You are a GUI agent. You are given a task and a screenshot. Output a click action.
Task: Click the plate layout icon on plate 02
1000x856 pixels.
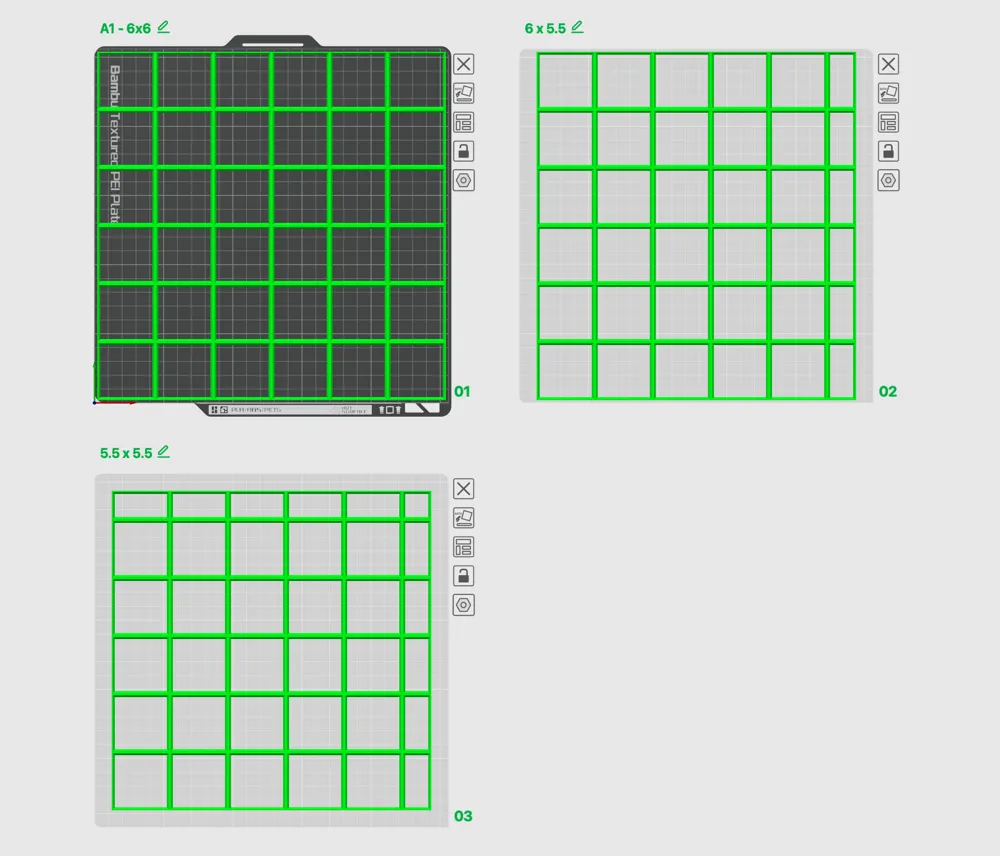[888, 122]
